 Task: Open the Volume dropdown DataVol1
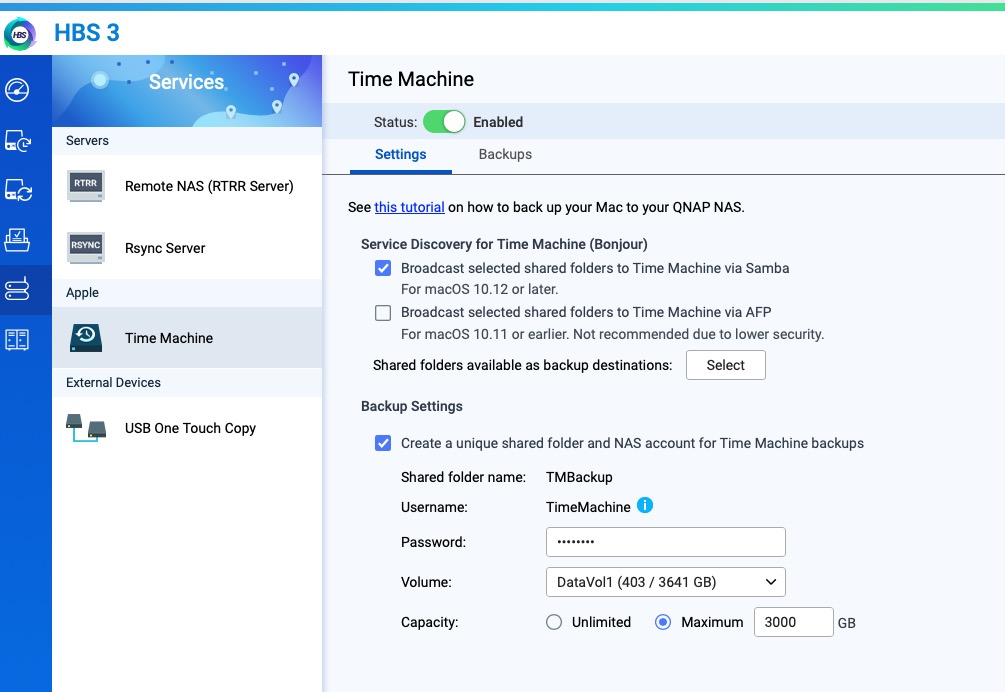tap(666, 582)
